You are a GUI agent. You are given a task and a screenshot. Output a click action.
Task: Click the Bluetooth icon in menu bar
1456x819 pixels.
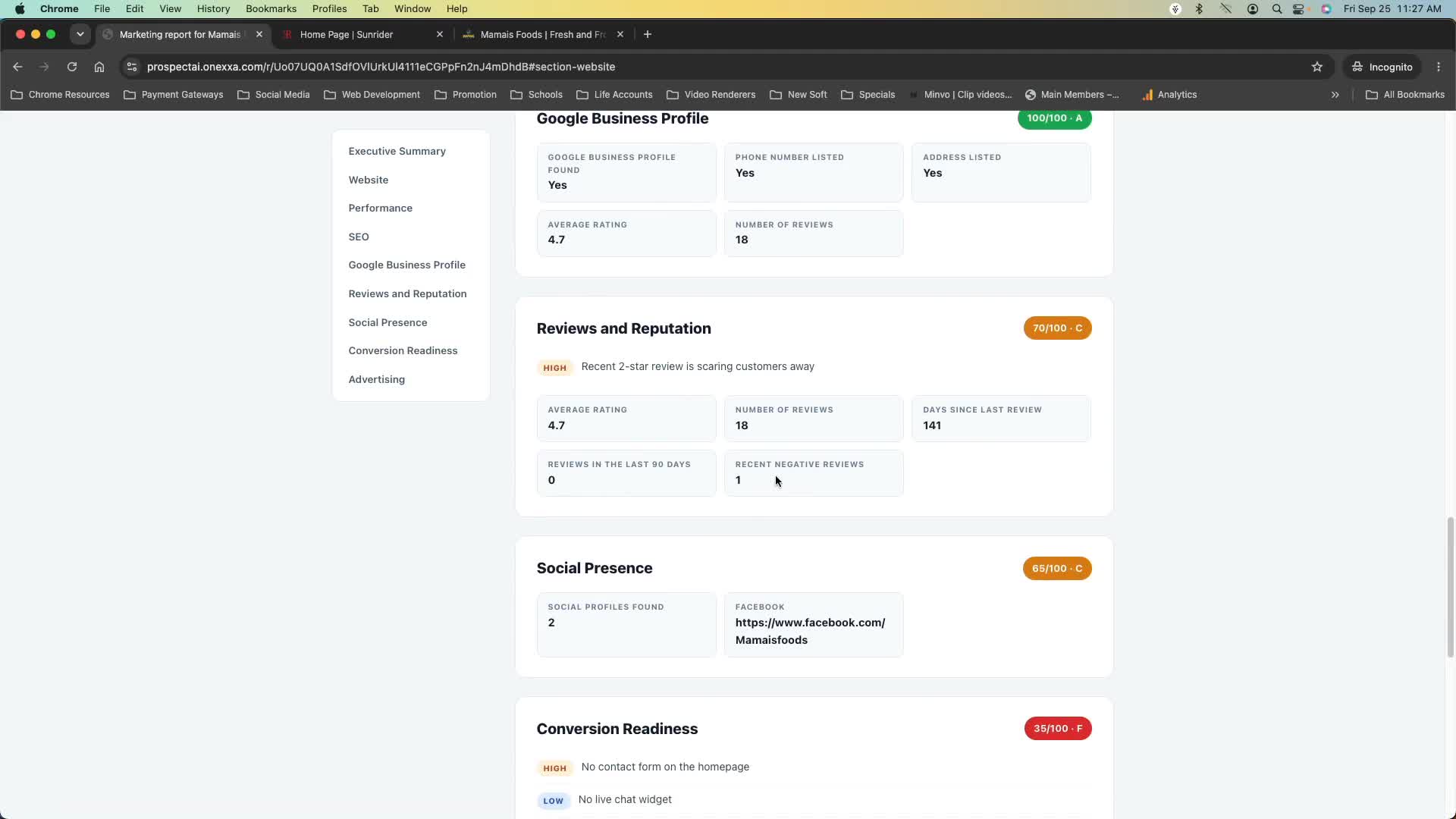[1199, 9]
